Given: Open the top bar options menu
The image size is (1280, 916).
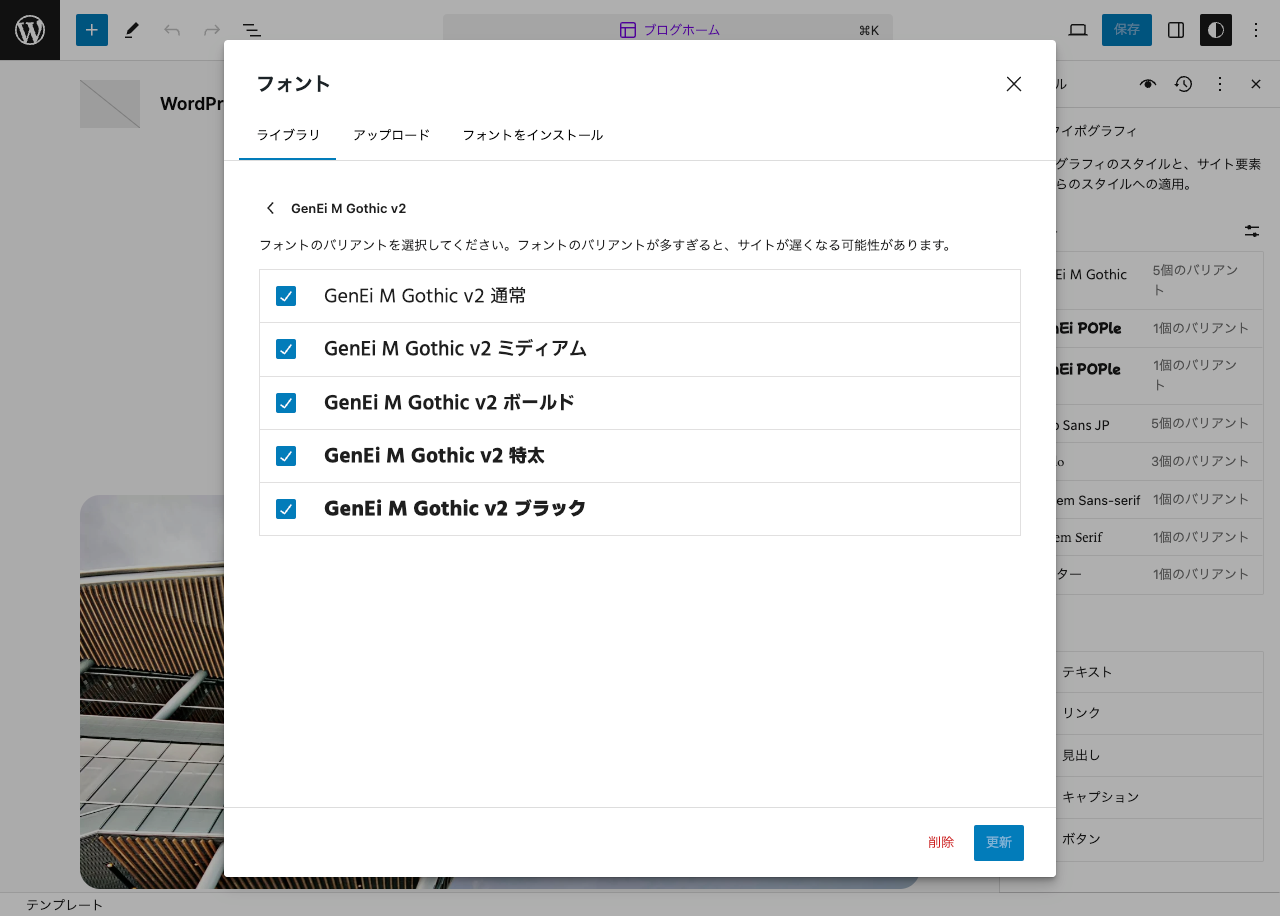Looking at the screenshot, I should 1256,30.
